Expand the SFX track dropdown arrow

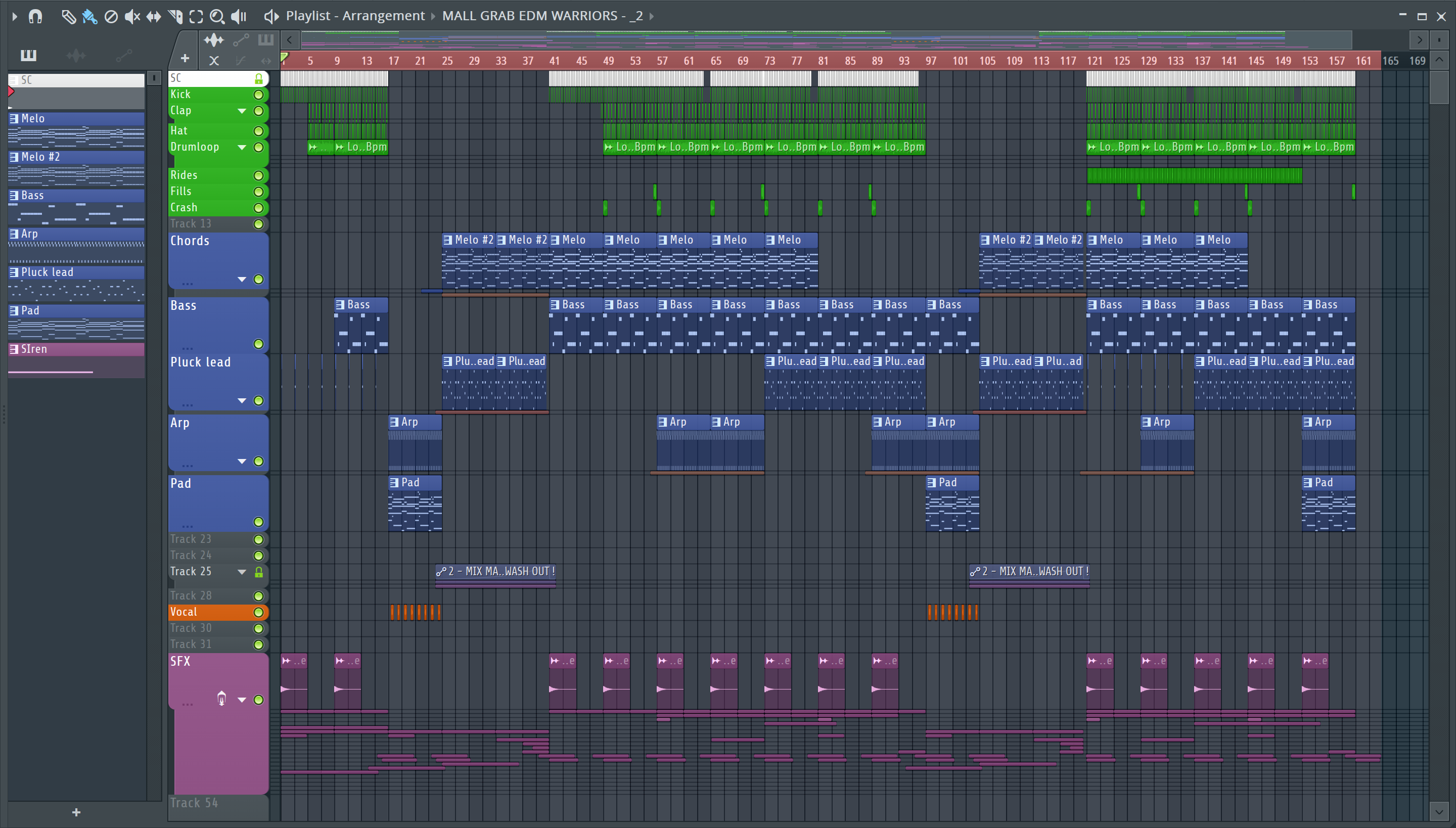pyautogui.click(x=242, y=700)
